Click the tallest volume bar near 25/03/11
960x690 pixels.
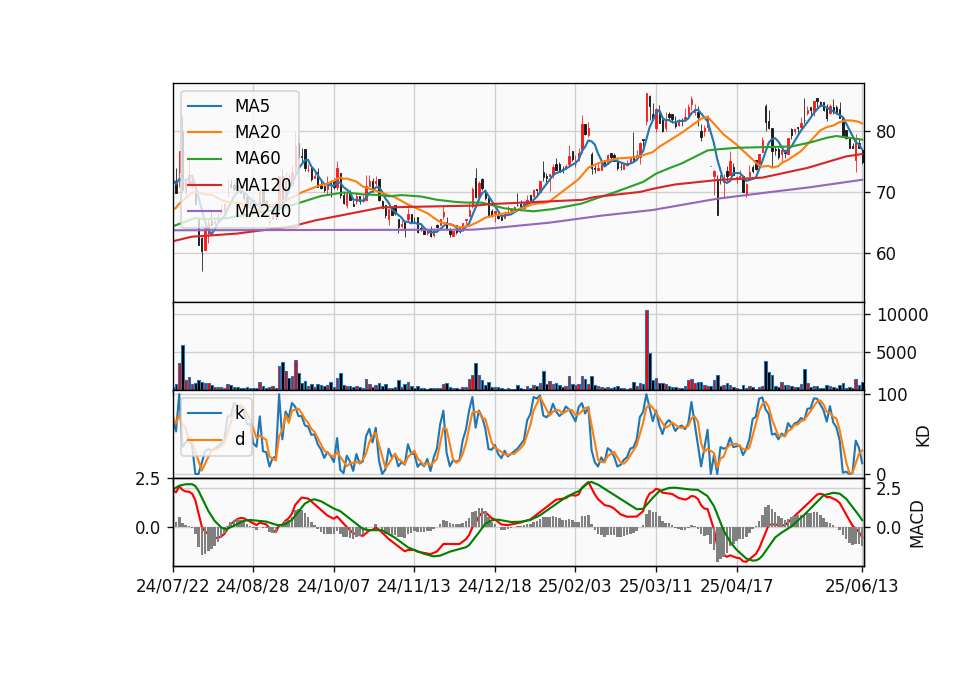647,350
